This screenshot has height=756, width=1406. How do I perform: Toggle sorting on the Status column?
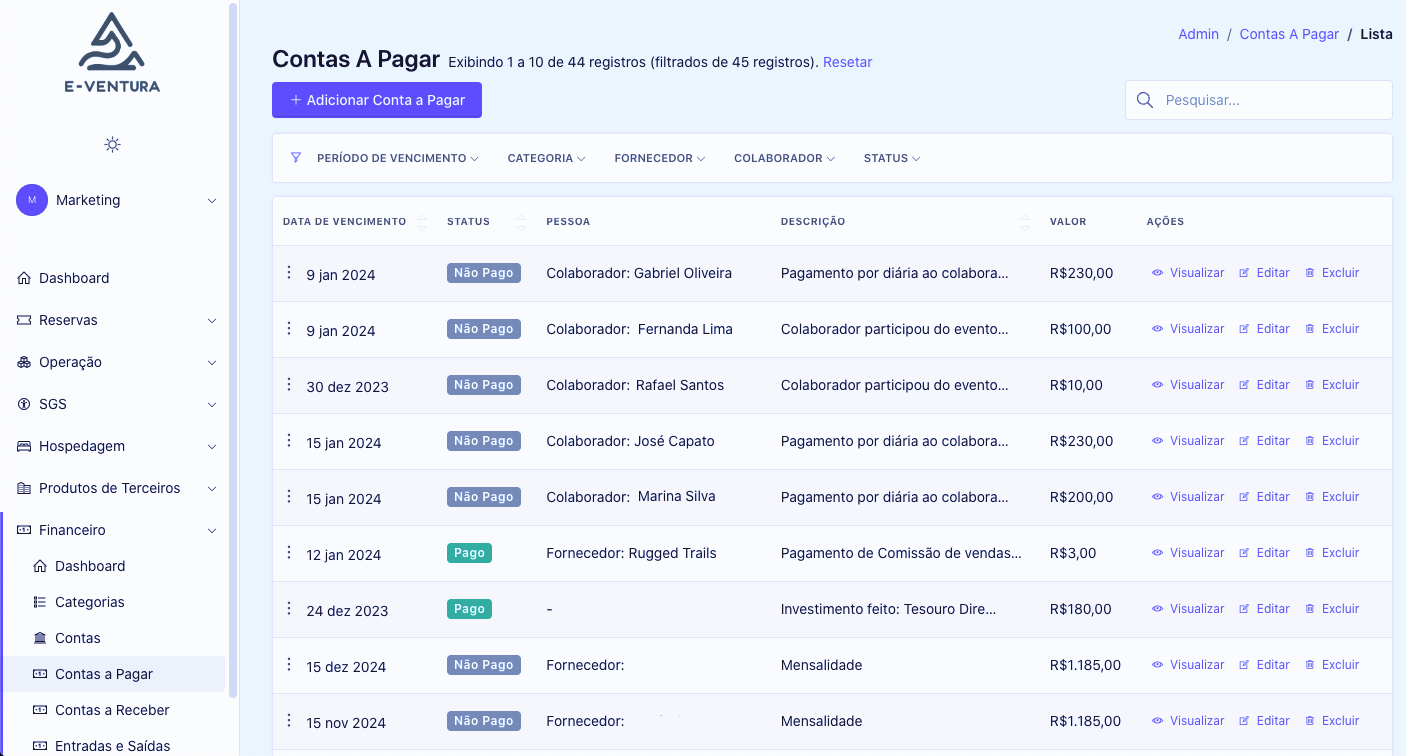click(x=521, y=221)
